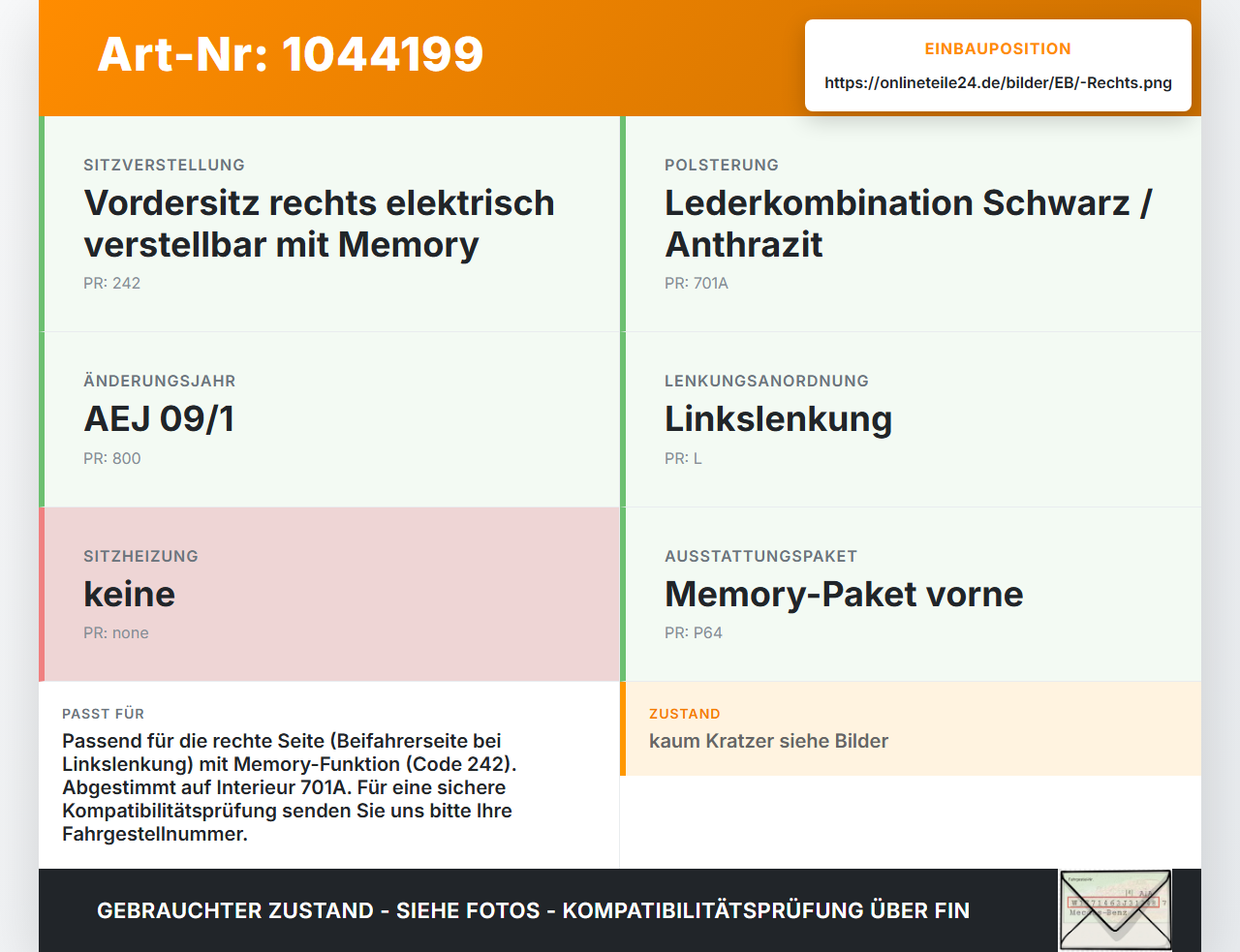Select 'Vordersitz rechts elektrisch verstellbar mit Memory' text

coord(320,224)
